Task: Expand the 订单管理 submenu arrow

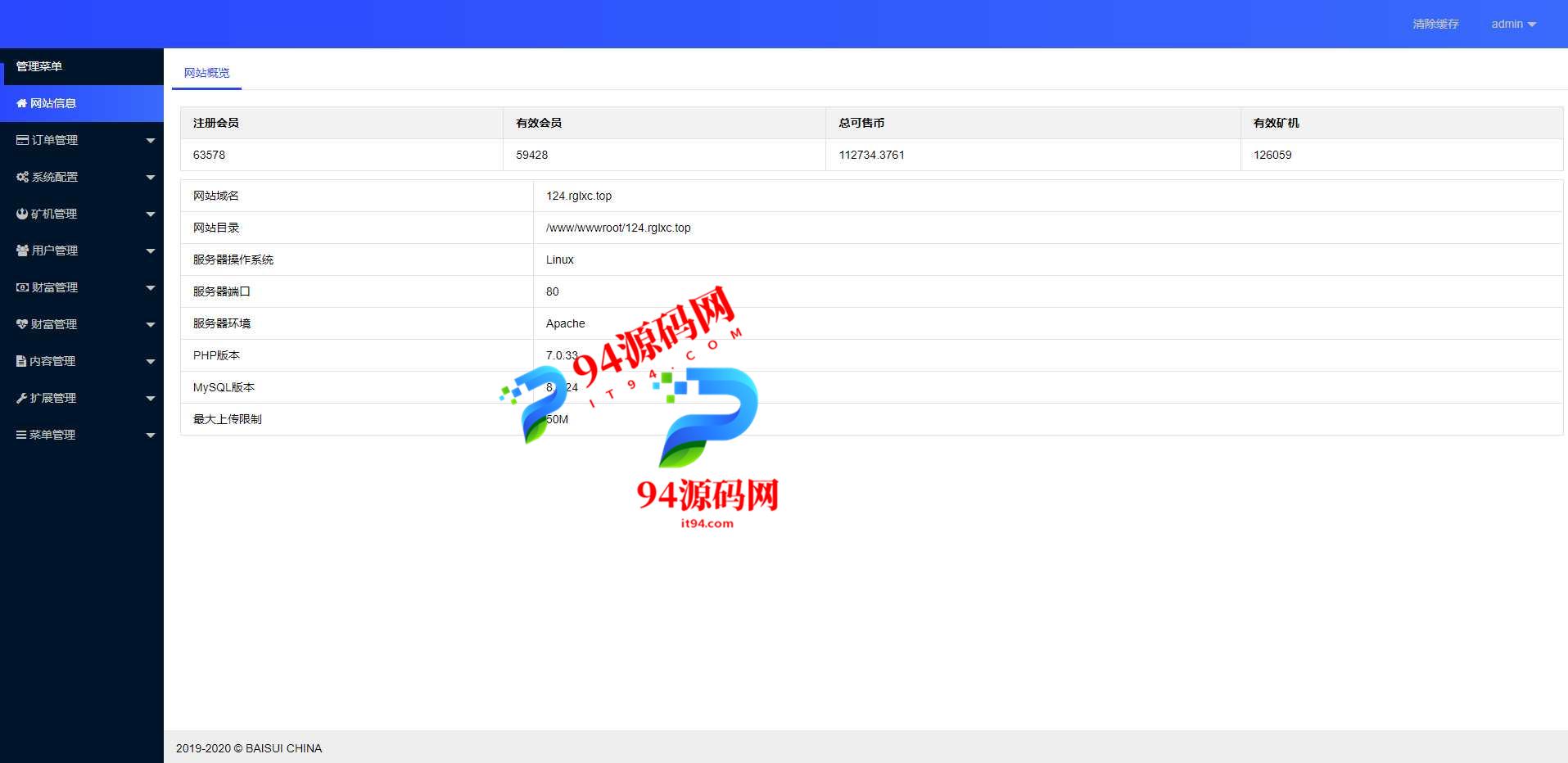Action: click(151, 141)
